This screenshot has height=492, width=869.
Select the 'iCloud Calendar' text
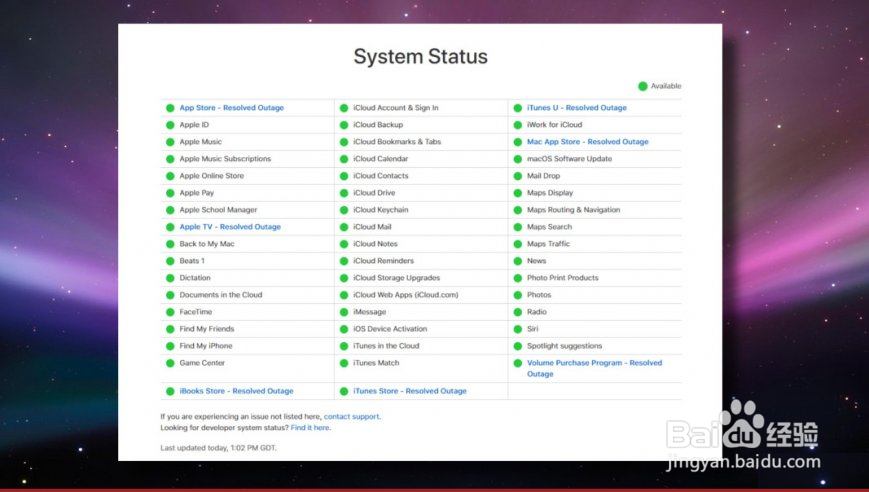pyautogui.click(x=380, y=159)
